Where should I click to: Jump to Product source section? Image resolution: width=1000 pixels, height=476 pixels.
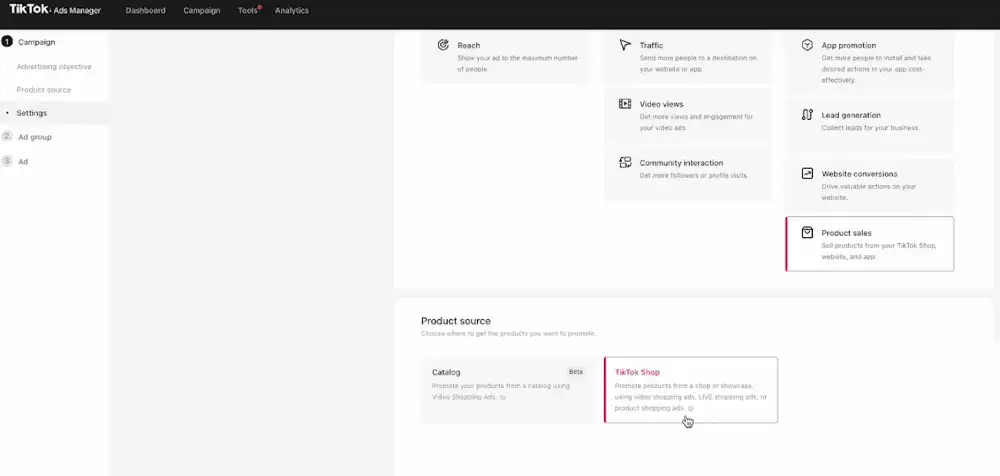(x=44, y=90)
